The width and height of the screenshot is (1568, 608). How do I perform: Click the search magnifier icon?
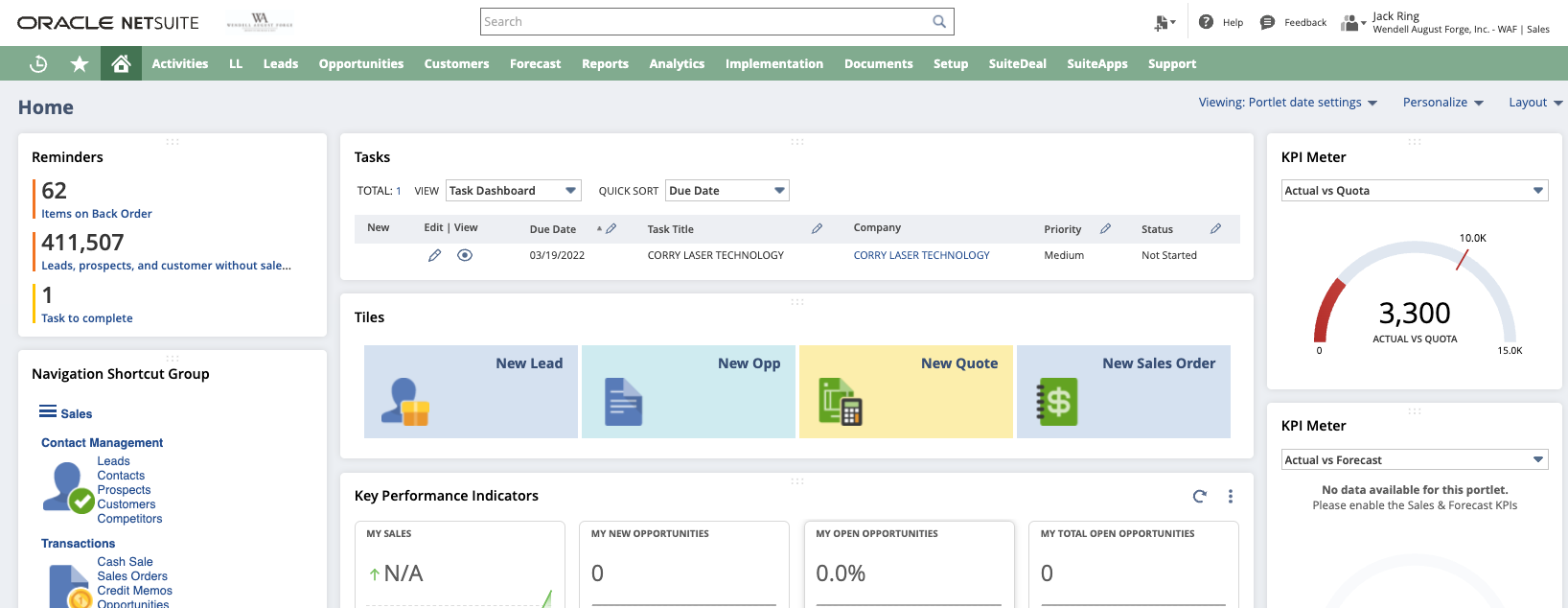pos(939,21)
